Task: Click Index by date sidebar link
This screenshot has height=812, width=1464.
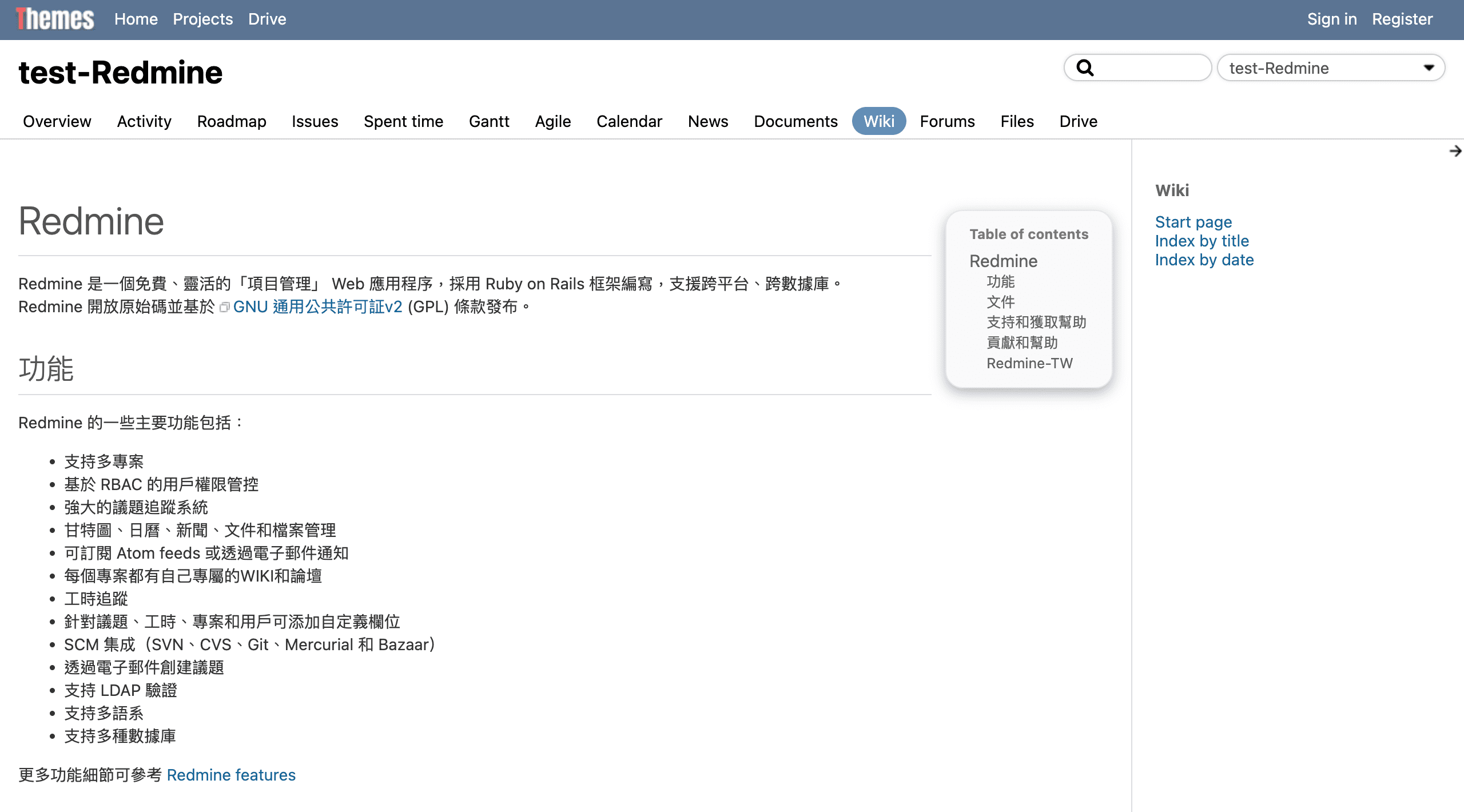Action: pos(1204,260)
